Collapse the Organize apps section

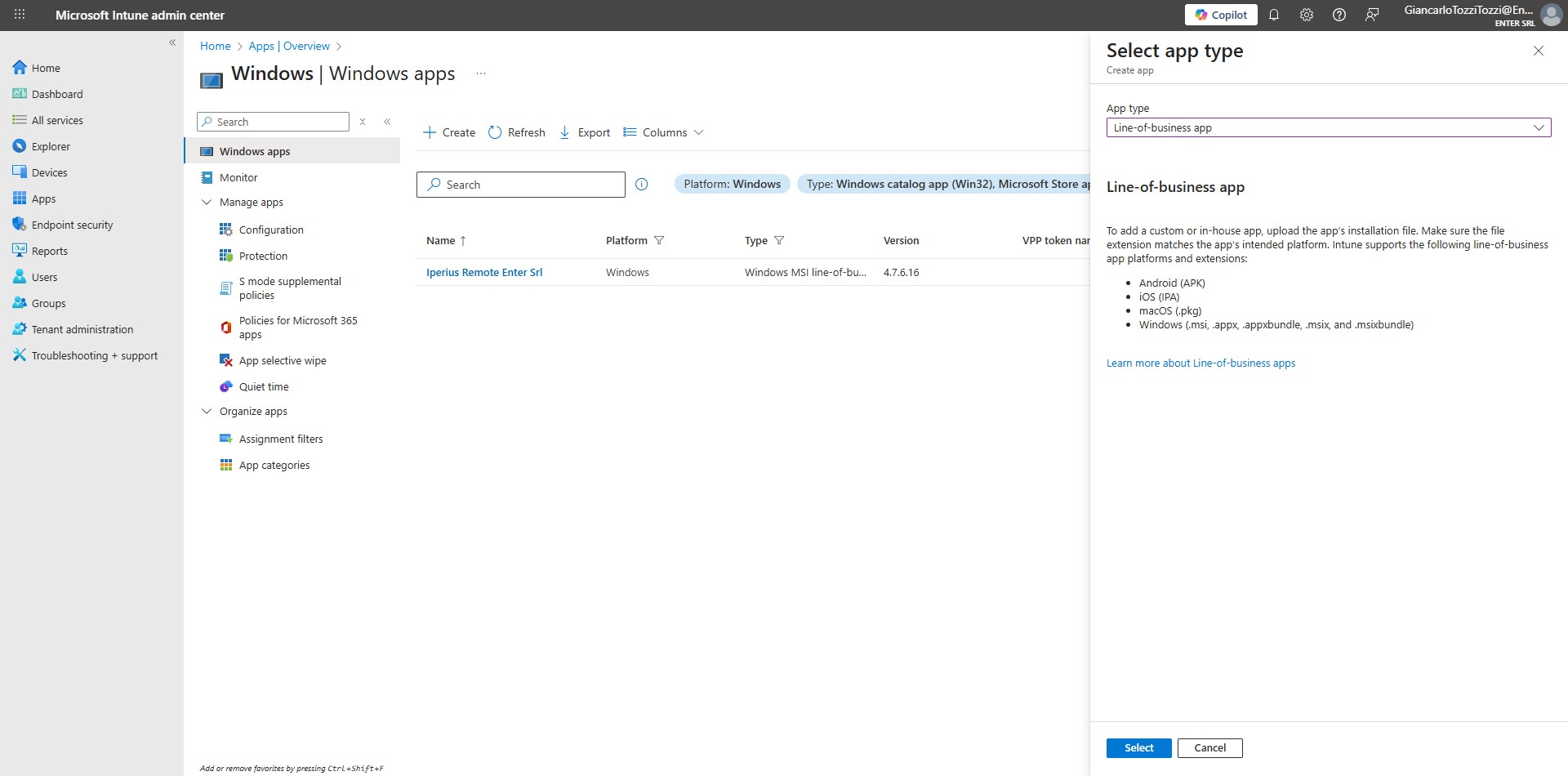pos(207,412)
